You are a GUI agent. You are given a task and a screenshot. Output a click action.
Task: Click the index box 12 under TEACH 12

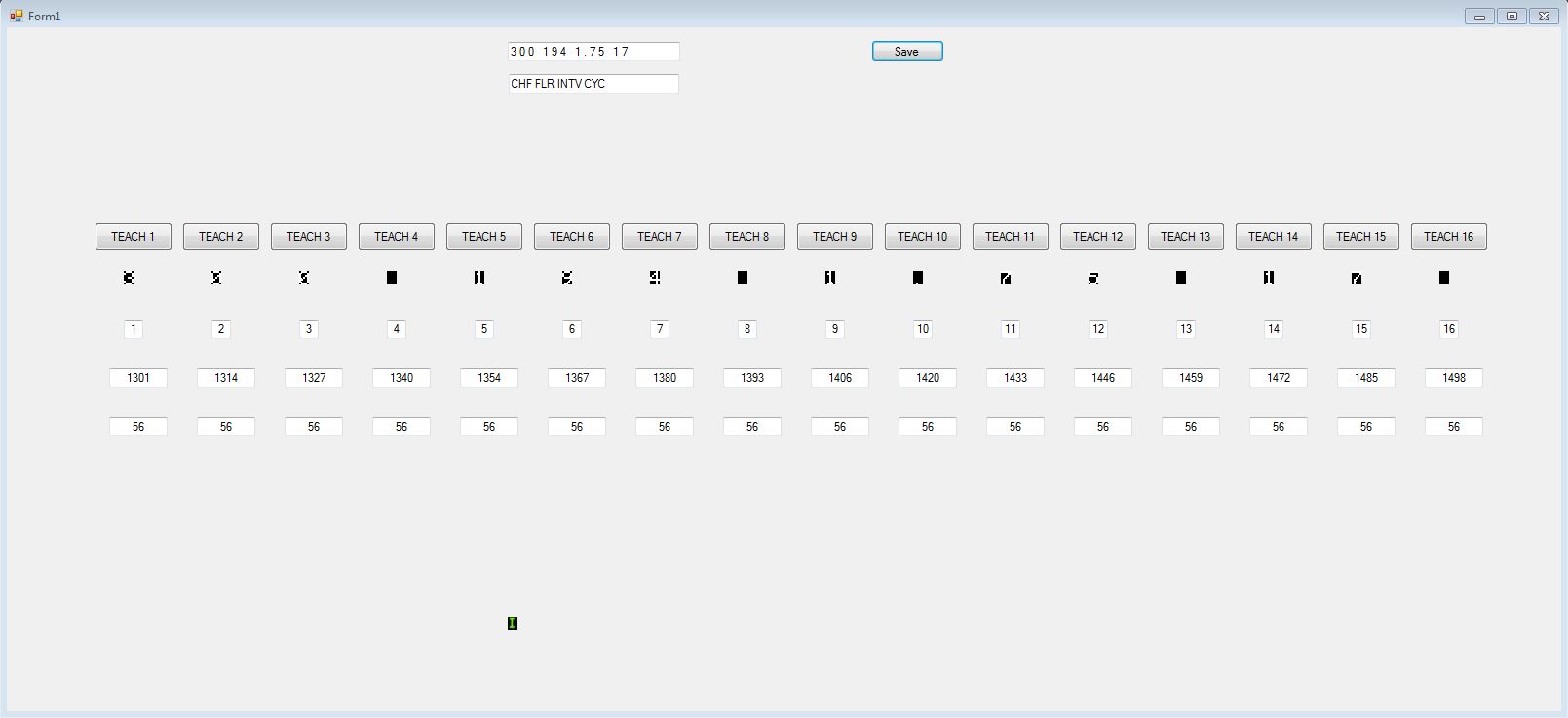pos(1098,329)
